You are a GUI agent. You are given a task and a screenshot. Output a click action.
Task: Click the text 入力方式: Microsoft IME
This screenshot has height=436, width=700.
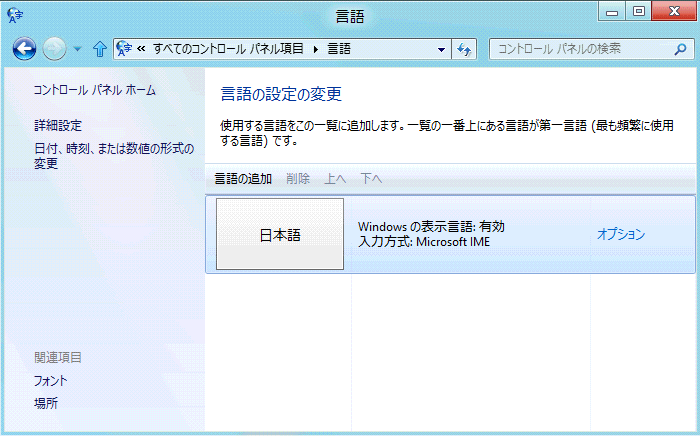[424, 242]
